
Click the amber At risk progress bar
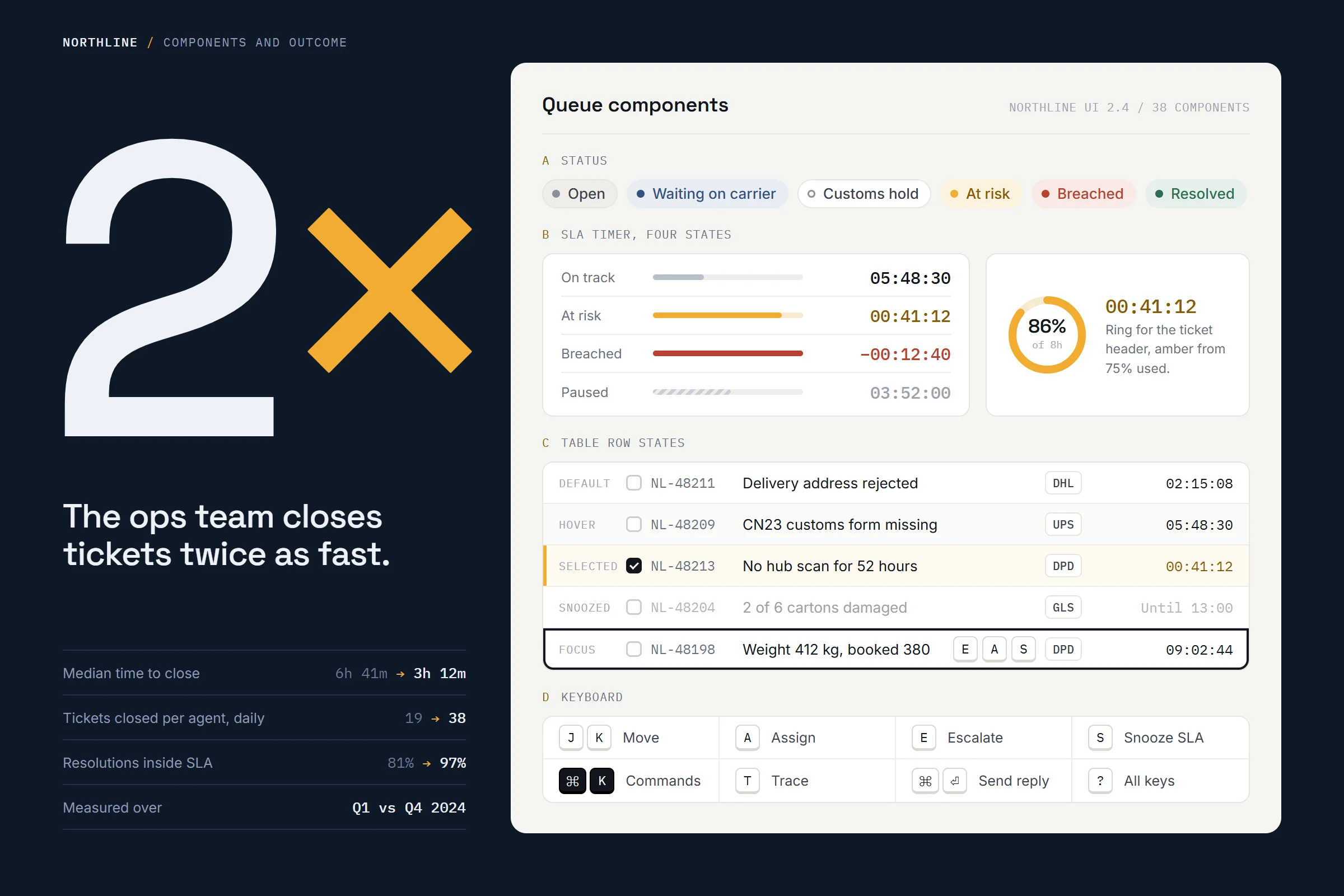(727, 315)
